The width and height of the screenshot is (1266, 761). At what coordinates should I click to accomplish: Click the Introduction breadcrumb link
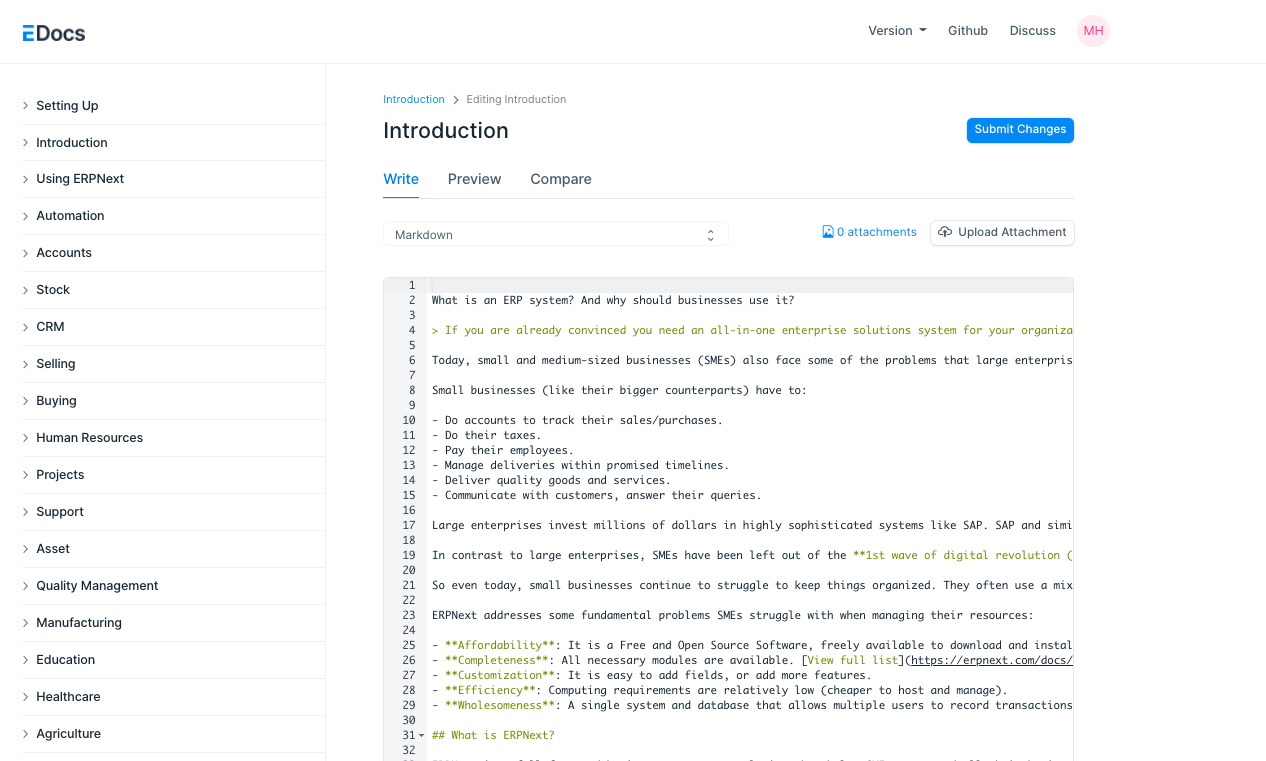(413, 100)
